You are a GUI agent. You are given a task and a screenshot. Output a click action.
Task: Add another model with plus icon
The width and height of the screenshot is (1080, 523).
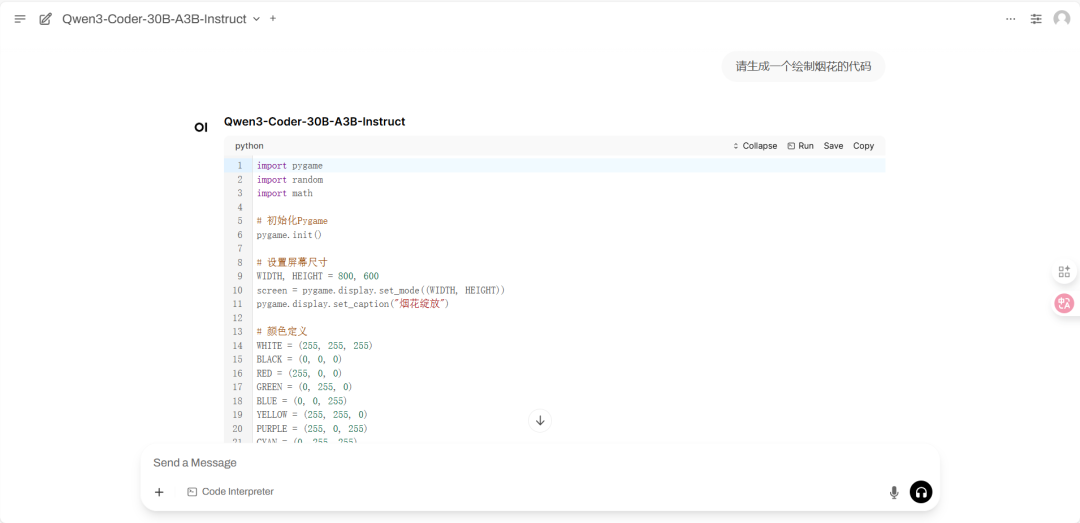tap(273, 19)
